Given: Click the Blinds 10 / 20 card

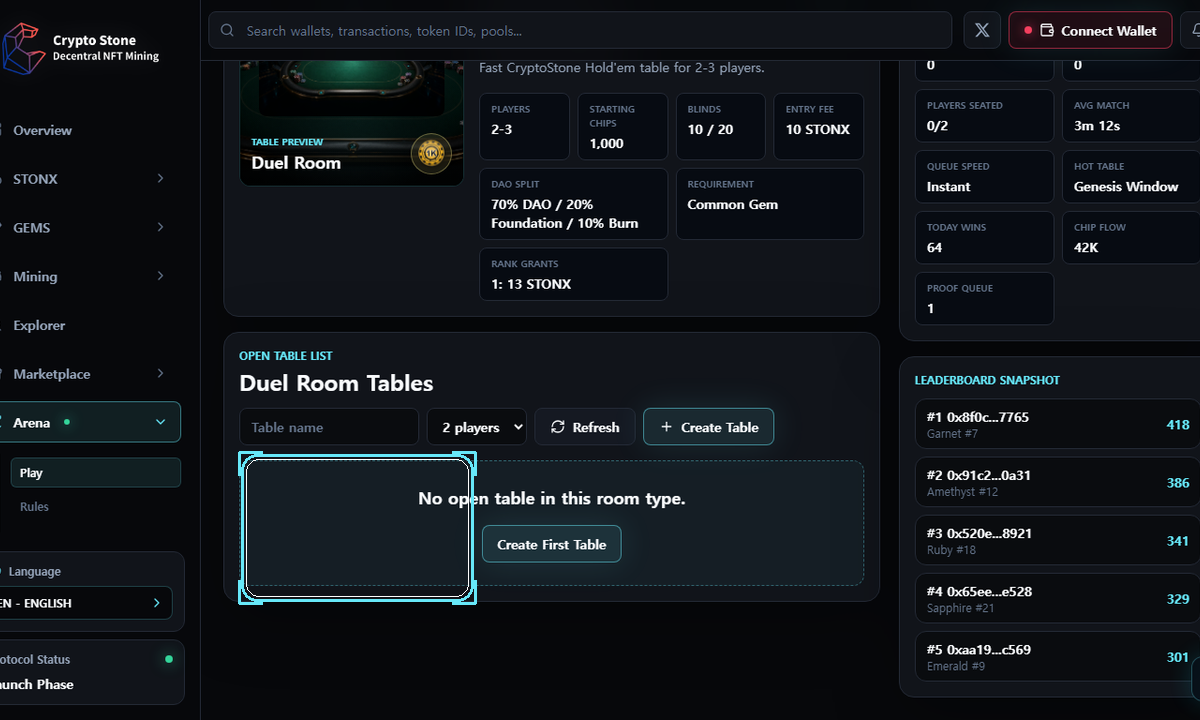Looking at the screenshot, I should point(720,126).
